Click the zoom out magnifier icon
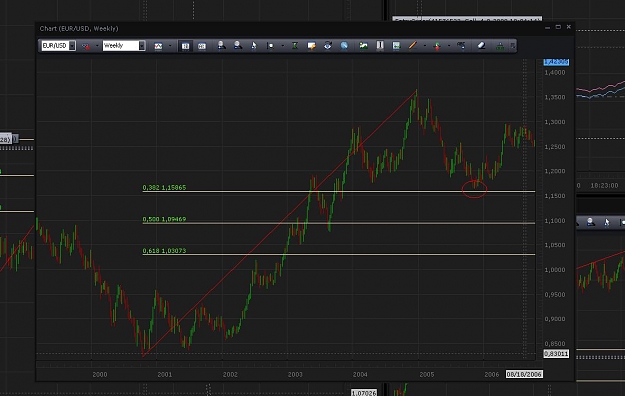The width and height of the screenshot is (625, 396). [238, 46]
